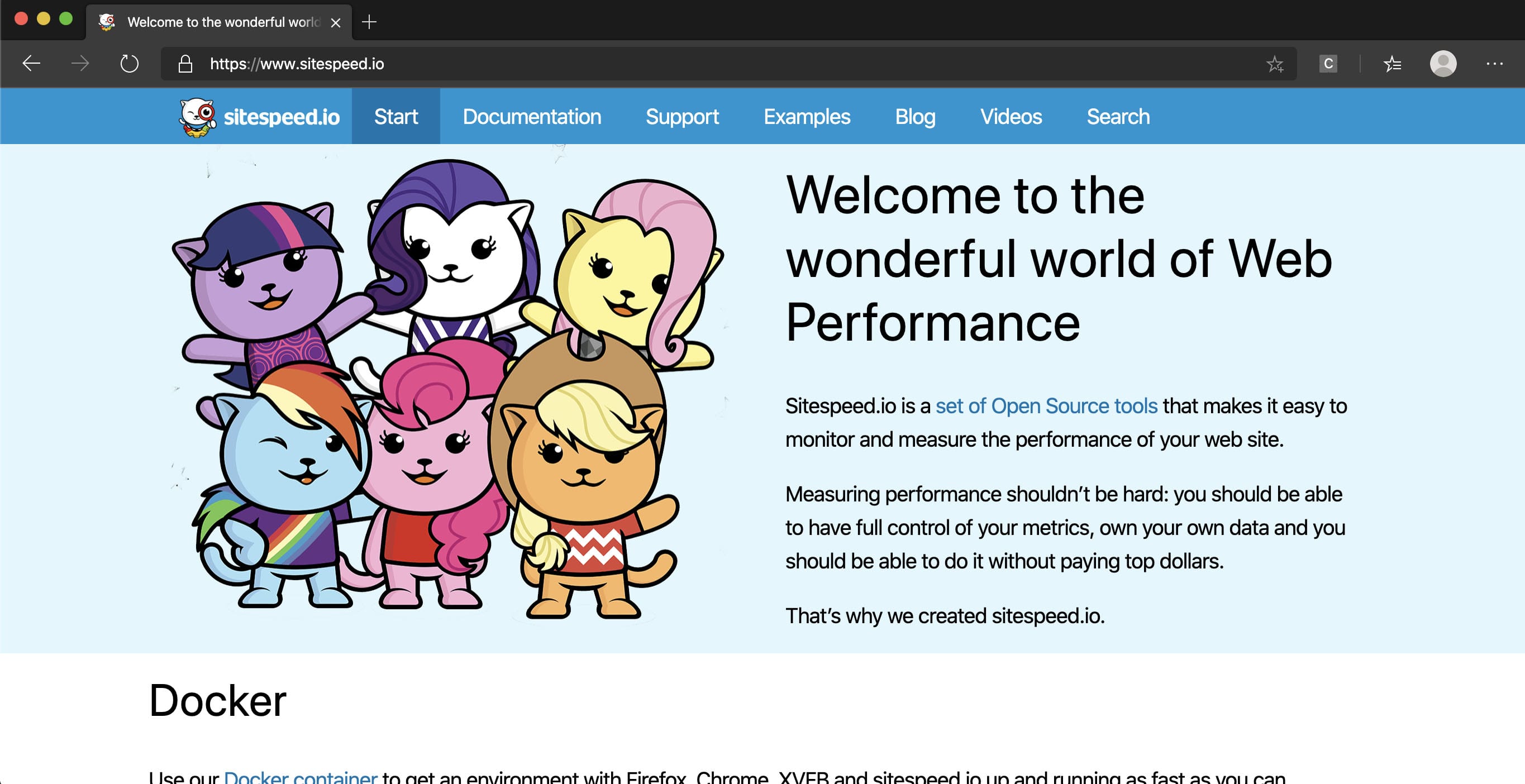1525x784 pixels.
Task: Select the Welcome to the wonderful world tab
Action: 219,22
